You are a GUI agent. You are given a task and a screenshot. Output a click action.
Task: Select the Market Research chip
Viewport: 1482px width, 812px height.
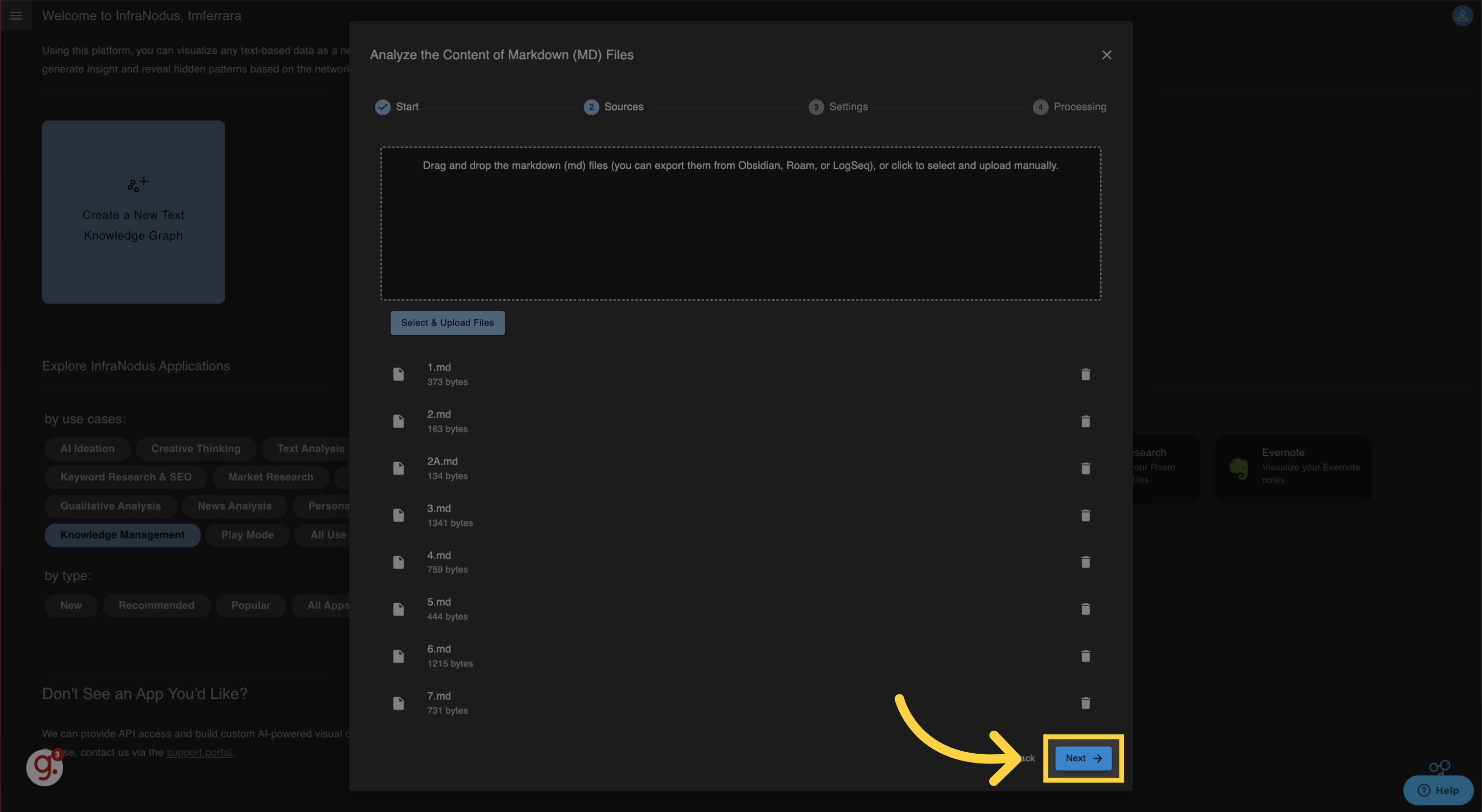[x=271, y=477]
